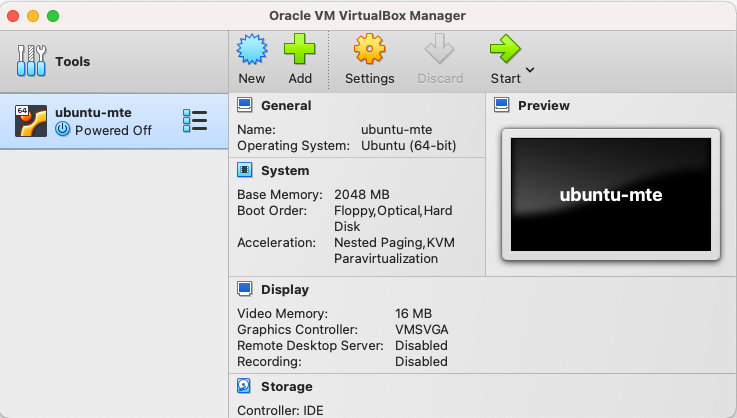Click the VMSVGA graphics controller value
Viewport: 737px width, 418px height.
[422, 330]
